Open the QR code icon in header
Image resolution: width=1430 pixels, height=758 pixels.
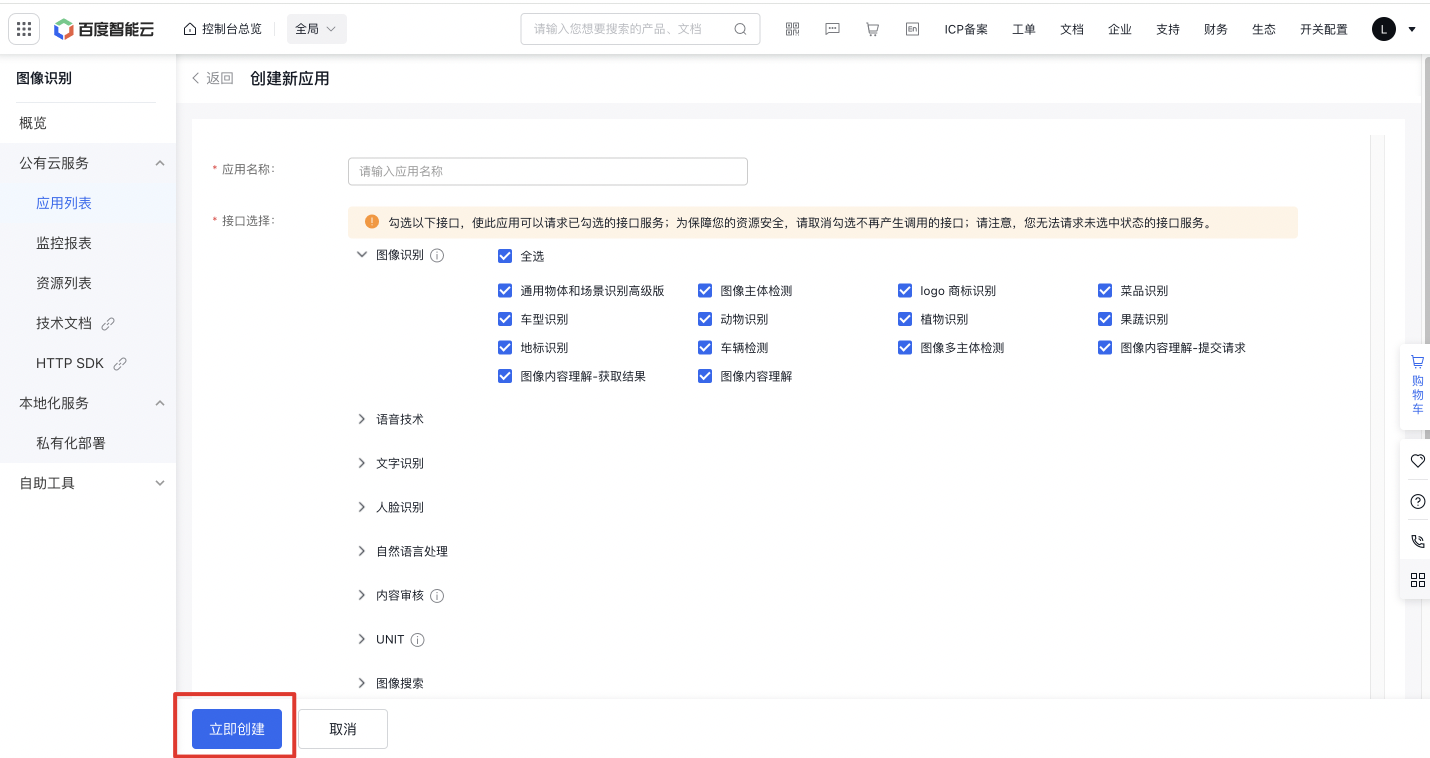792,29
